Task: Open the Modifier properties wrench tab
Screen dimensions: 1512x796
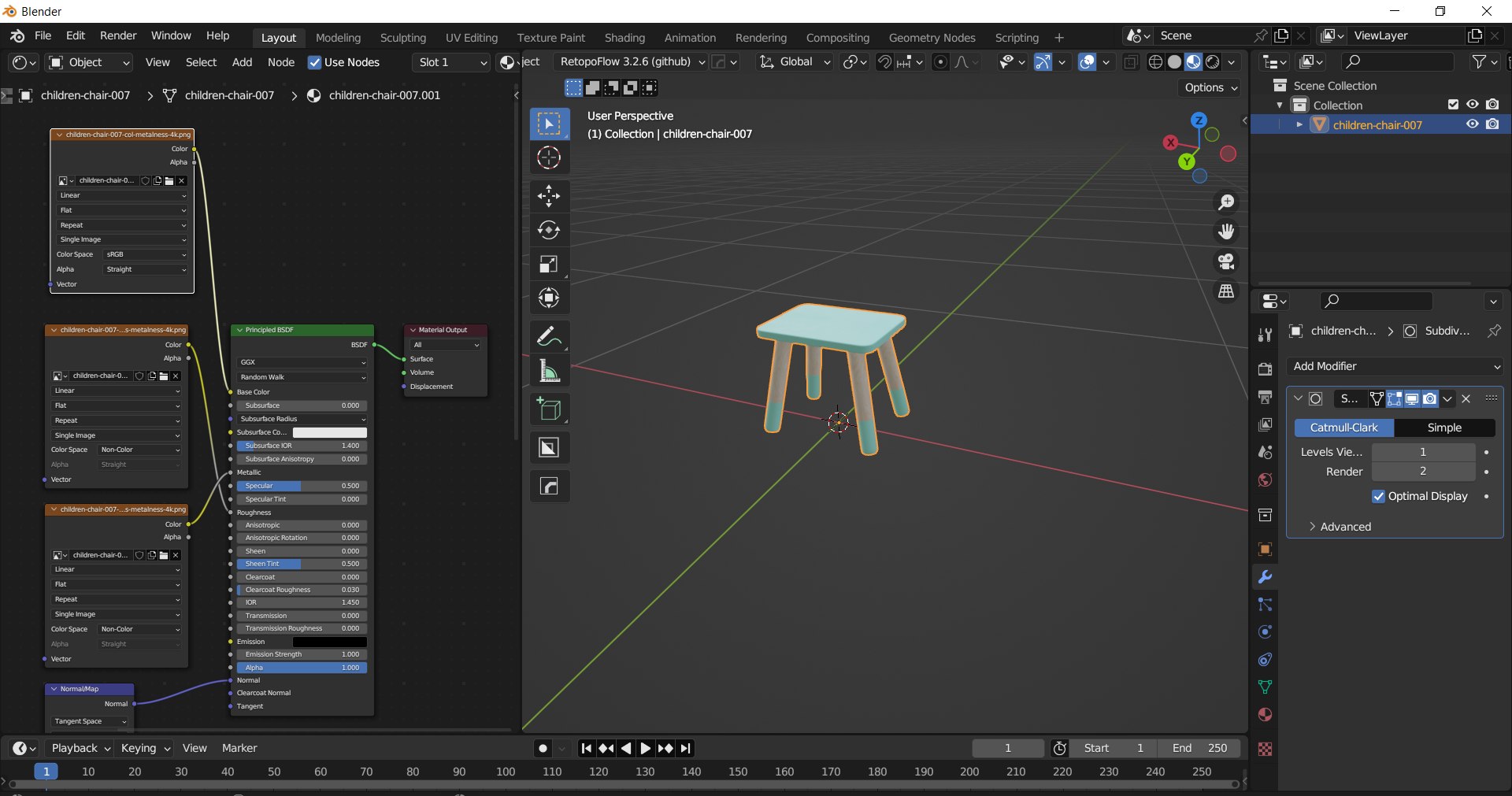Action: click(1265, 577)
